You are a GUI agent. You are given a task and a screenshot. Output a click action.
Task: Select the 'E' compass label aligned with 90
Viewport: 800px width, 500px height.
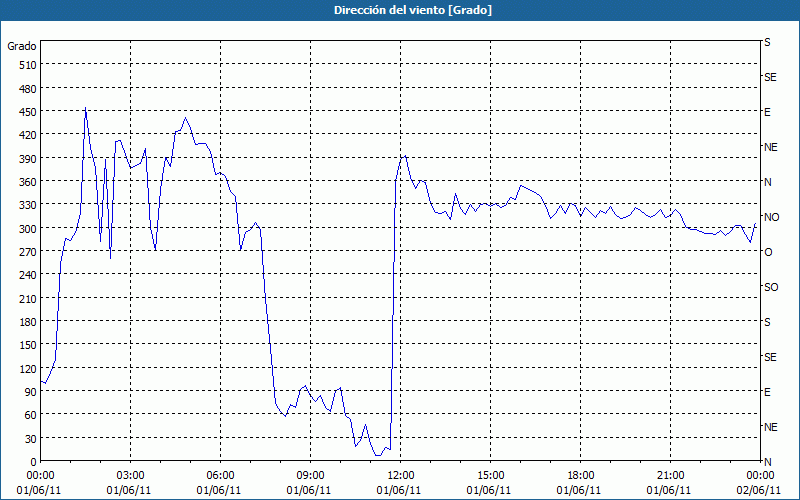click(x=767, y=392)
